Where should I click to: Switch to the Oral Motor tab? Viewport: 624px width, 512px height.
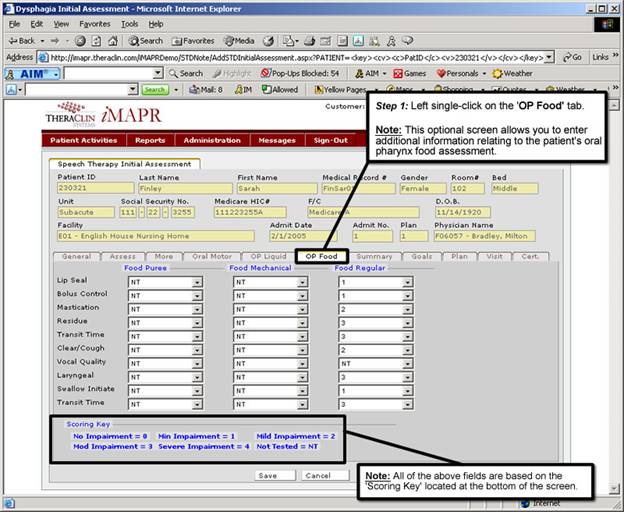[x=212, y=257]
